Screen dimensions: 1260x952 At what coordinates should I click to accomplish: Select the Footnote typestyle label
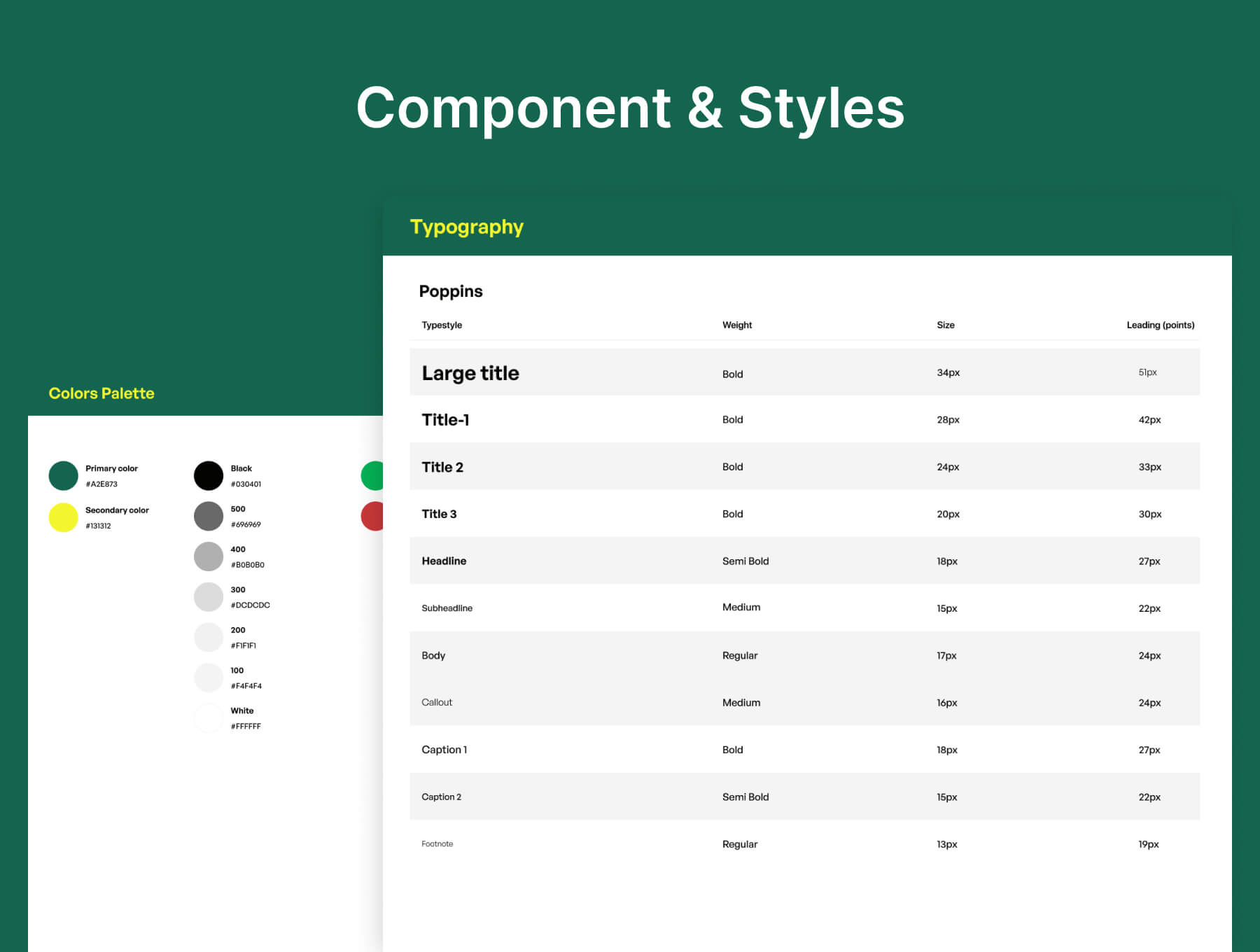coord(437,844)
